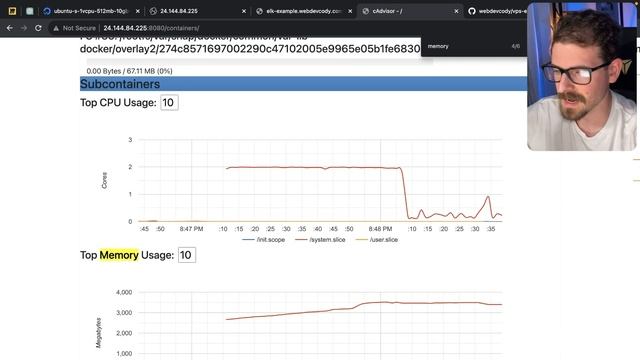Go back to the previous page
640x360 pixels.
click(x=10, y=28)
